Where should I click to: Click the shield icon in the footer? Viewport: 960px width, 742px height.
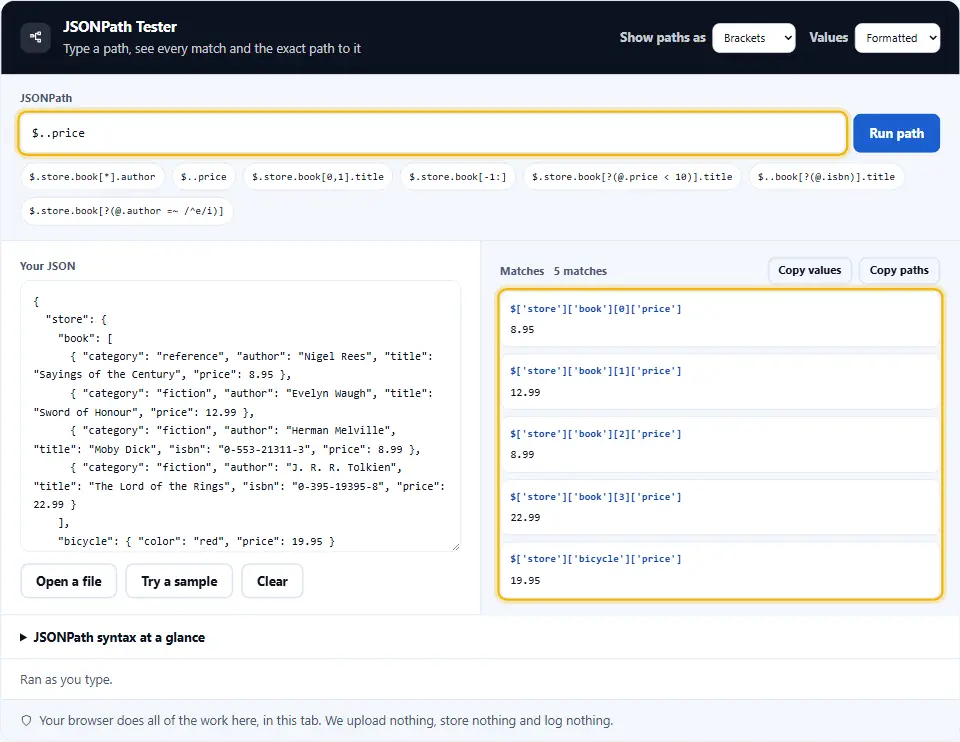tap(26, 721)
